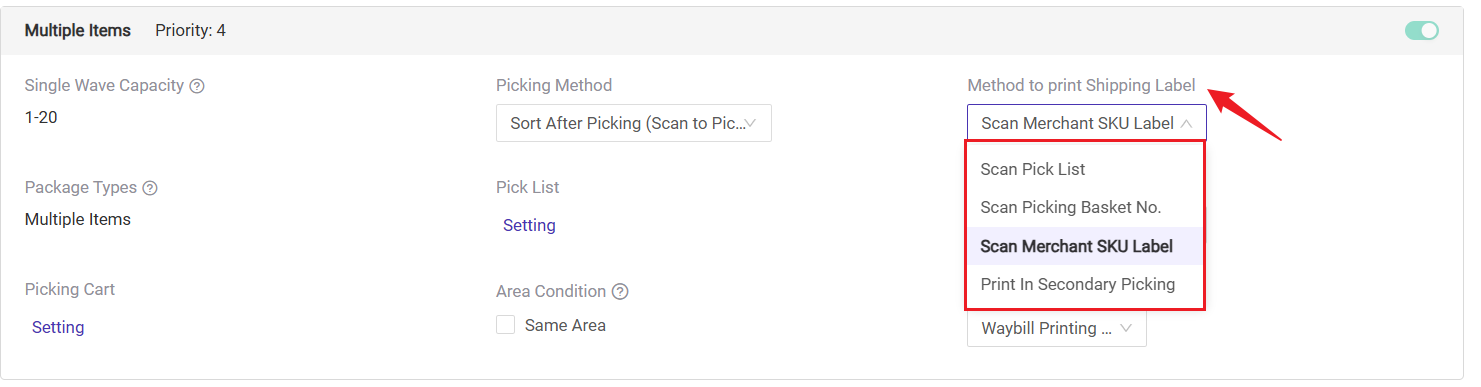Click the Priority: 4 label
This screenshot has width=1481, height=387.
(x=190, y=31)
